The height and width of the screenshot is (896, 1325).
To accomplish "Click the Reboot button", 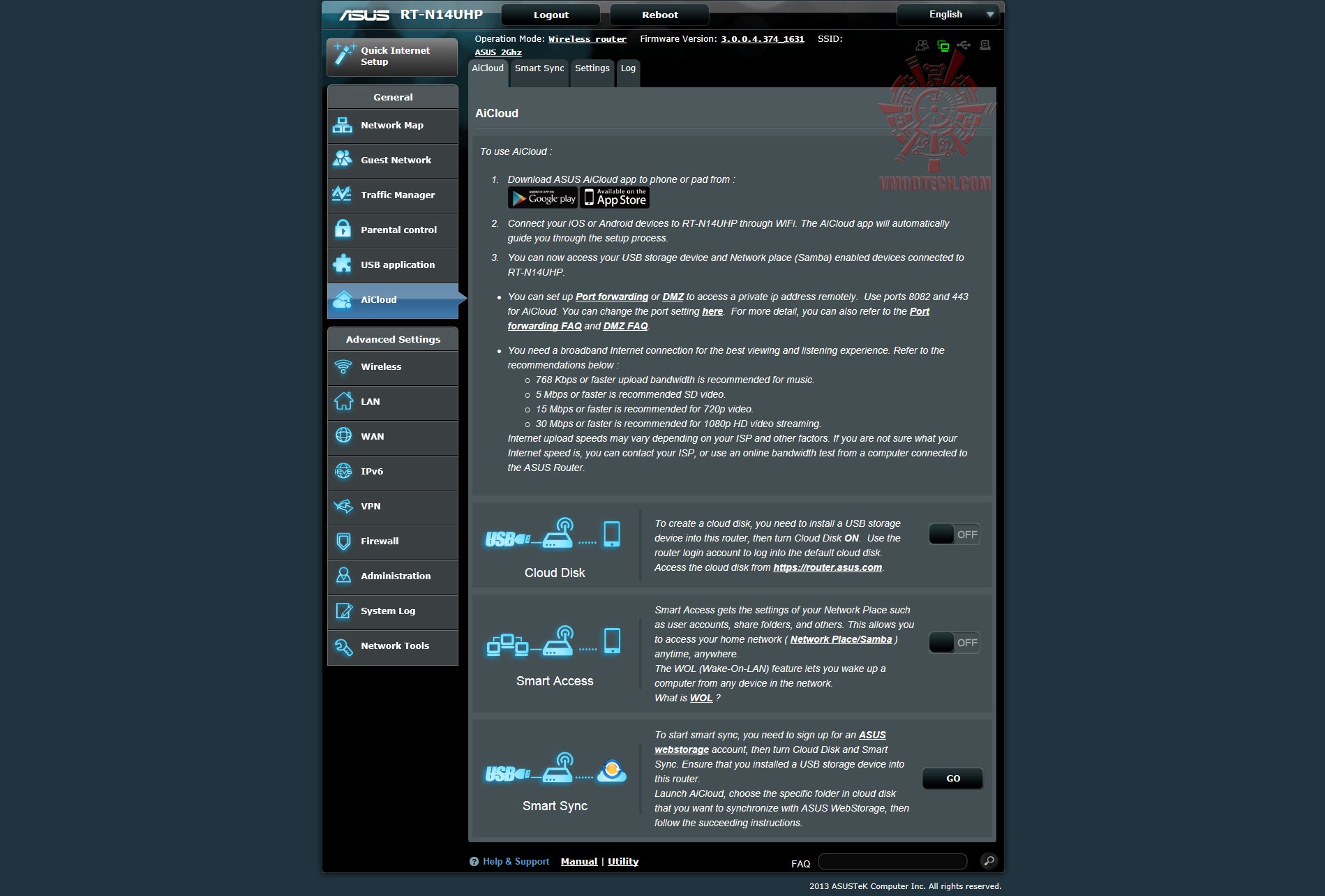I will point(660,15).
